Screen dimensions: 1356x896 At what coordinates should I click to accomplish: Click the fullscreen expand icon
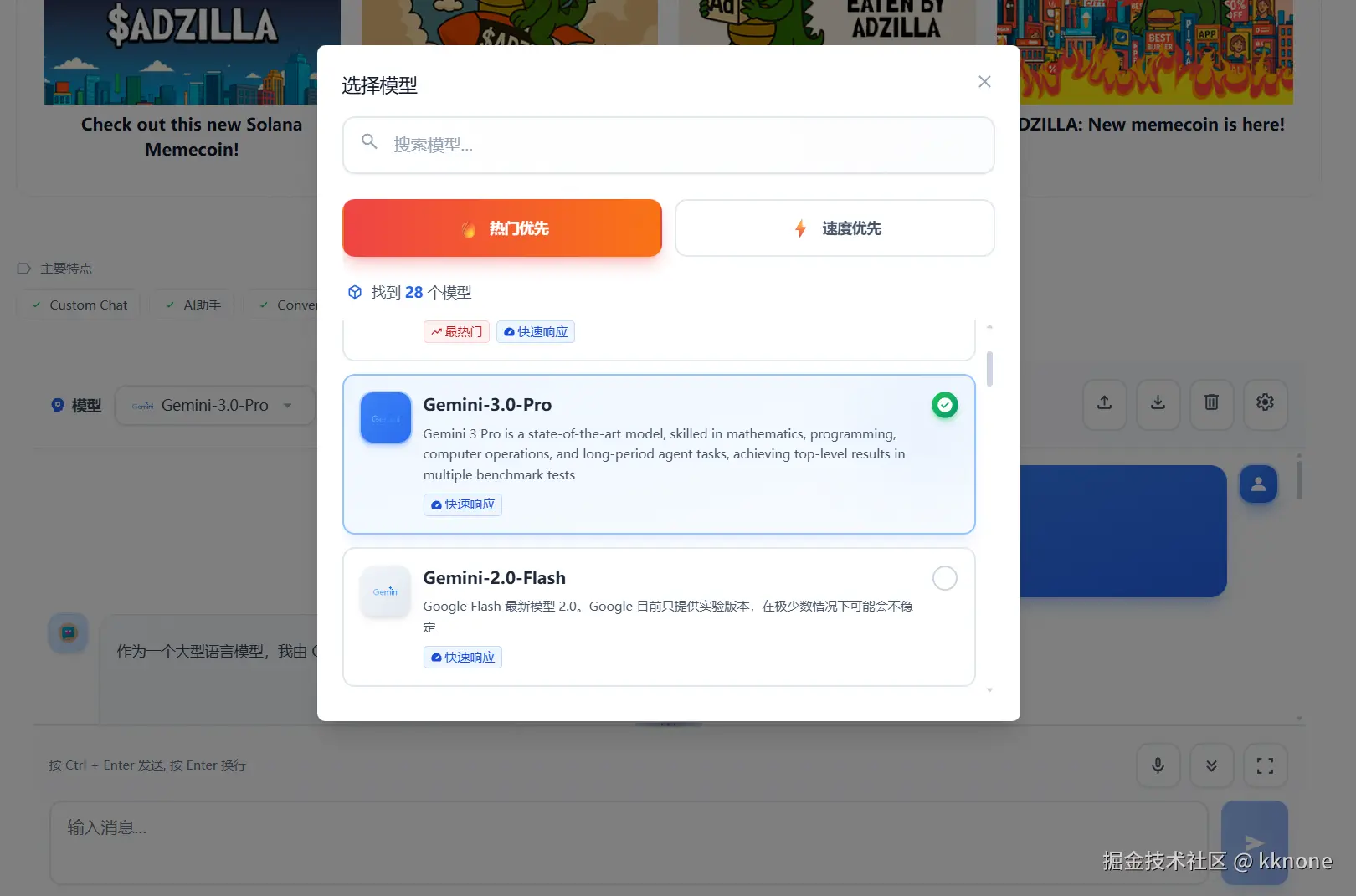tap(1265, 765)
